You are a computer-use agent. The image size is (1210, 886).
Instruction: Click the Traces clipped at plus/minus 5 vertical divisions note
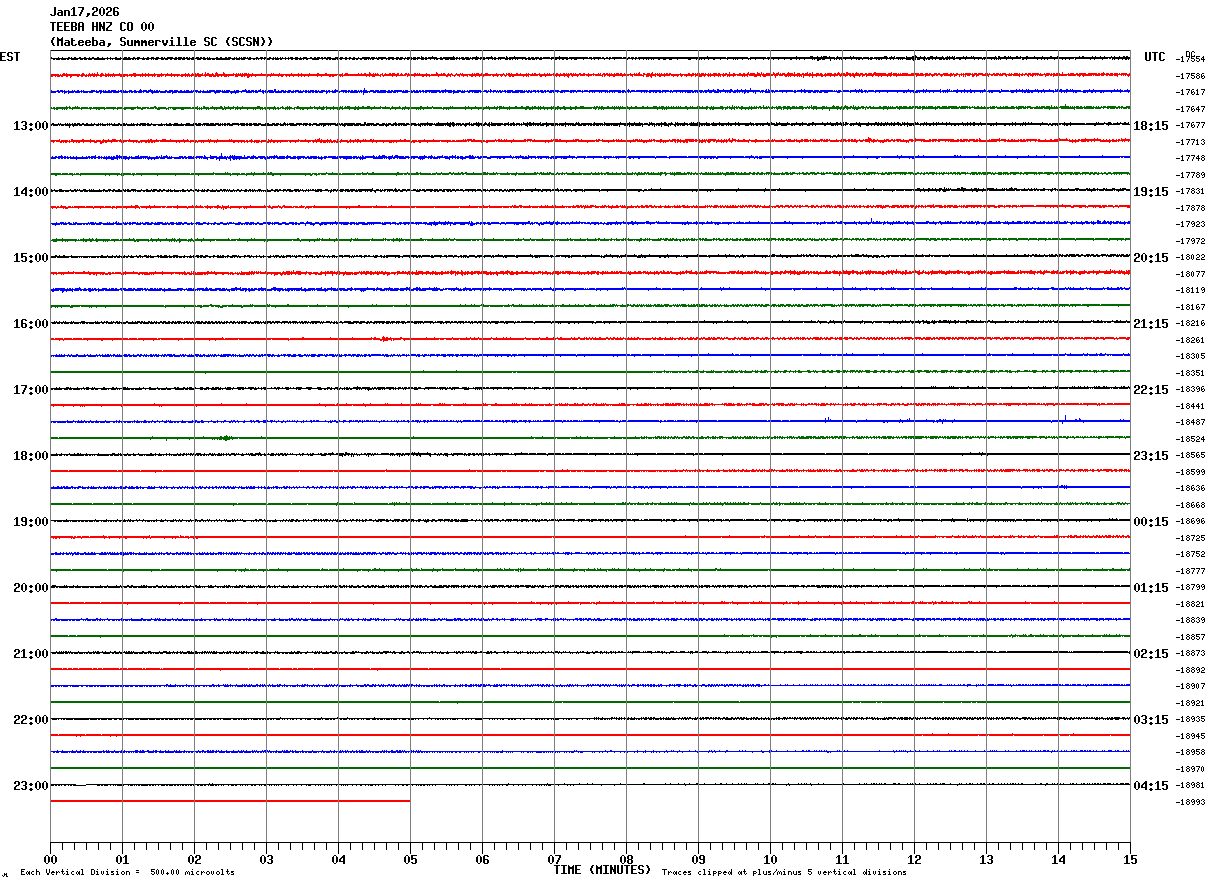(784, 873)
